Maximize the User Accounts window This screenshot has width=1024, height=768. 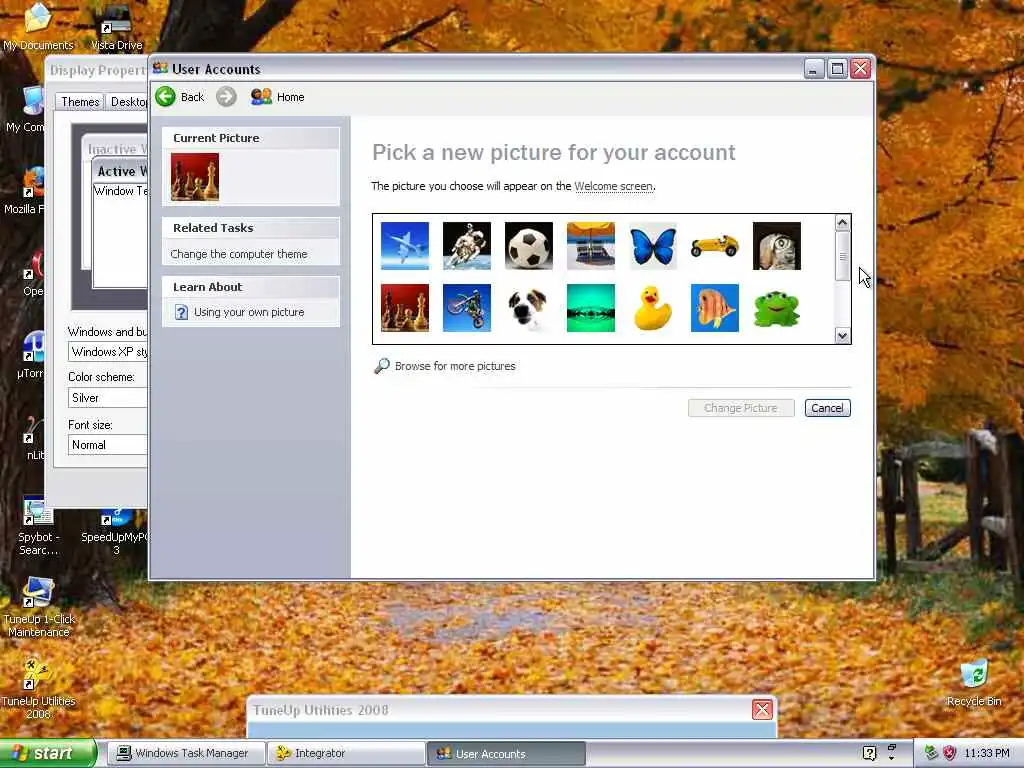click(837, 69)
